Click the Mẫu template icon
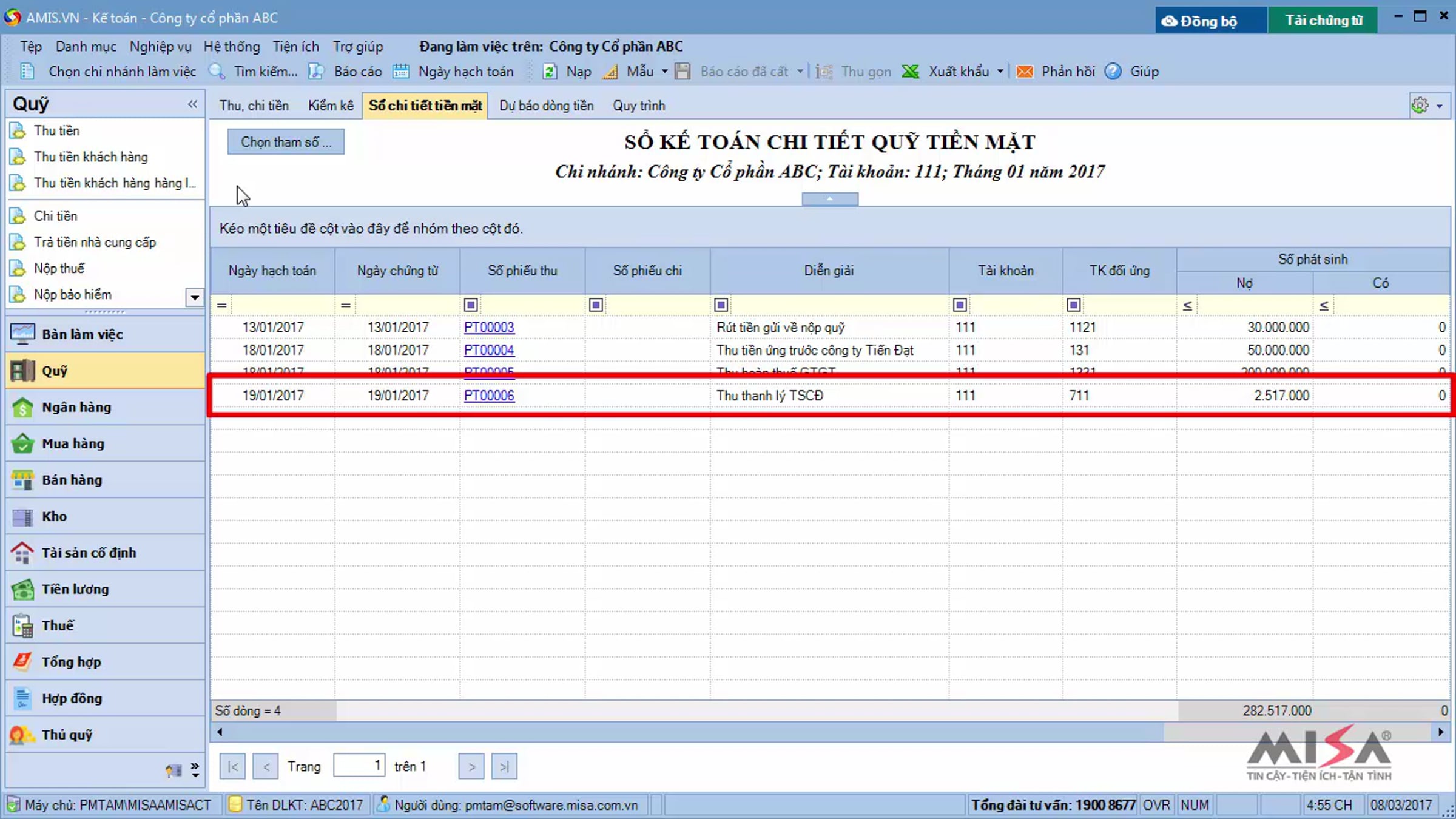The height and width of the screenshot is (819, 1456). [610, 72]
